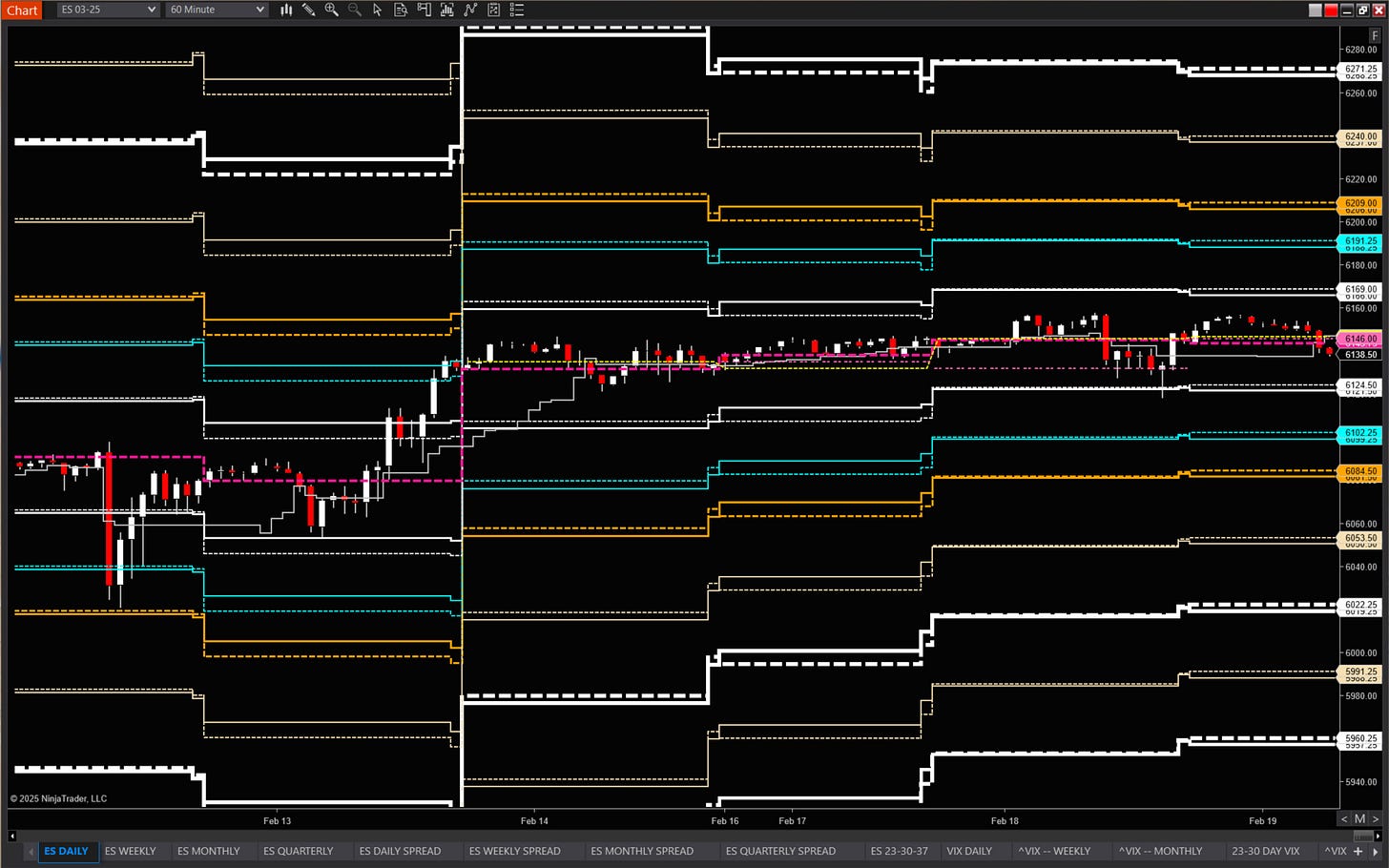Image resolution: width=1389 pixels, height=868 pixels.
Task: Open the ^VIX -- MONTHLY tab
Action: point(1160,851)
